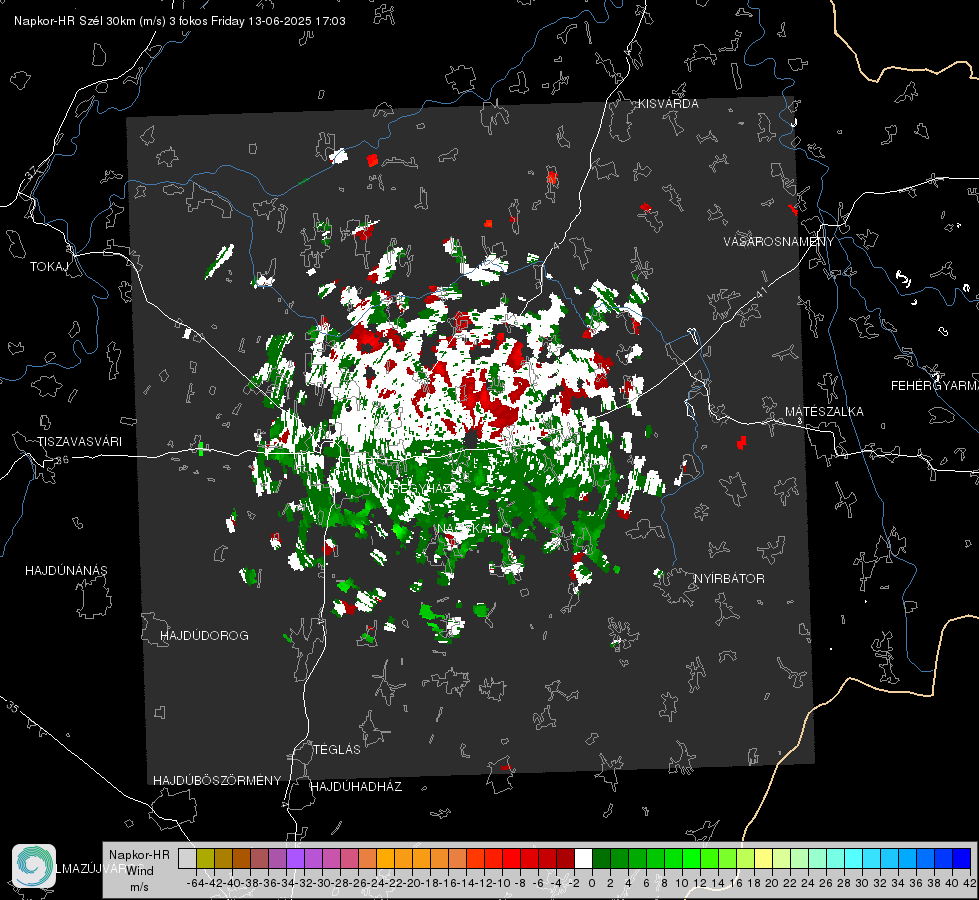Select the TÉGLÁS town label

(x=337, y=750)
